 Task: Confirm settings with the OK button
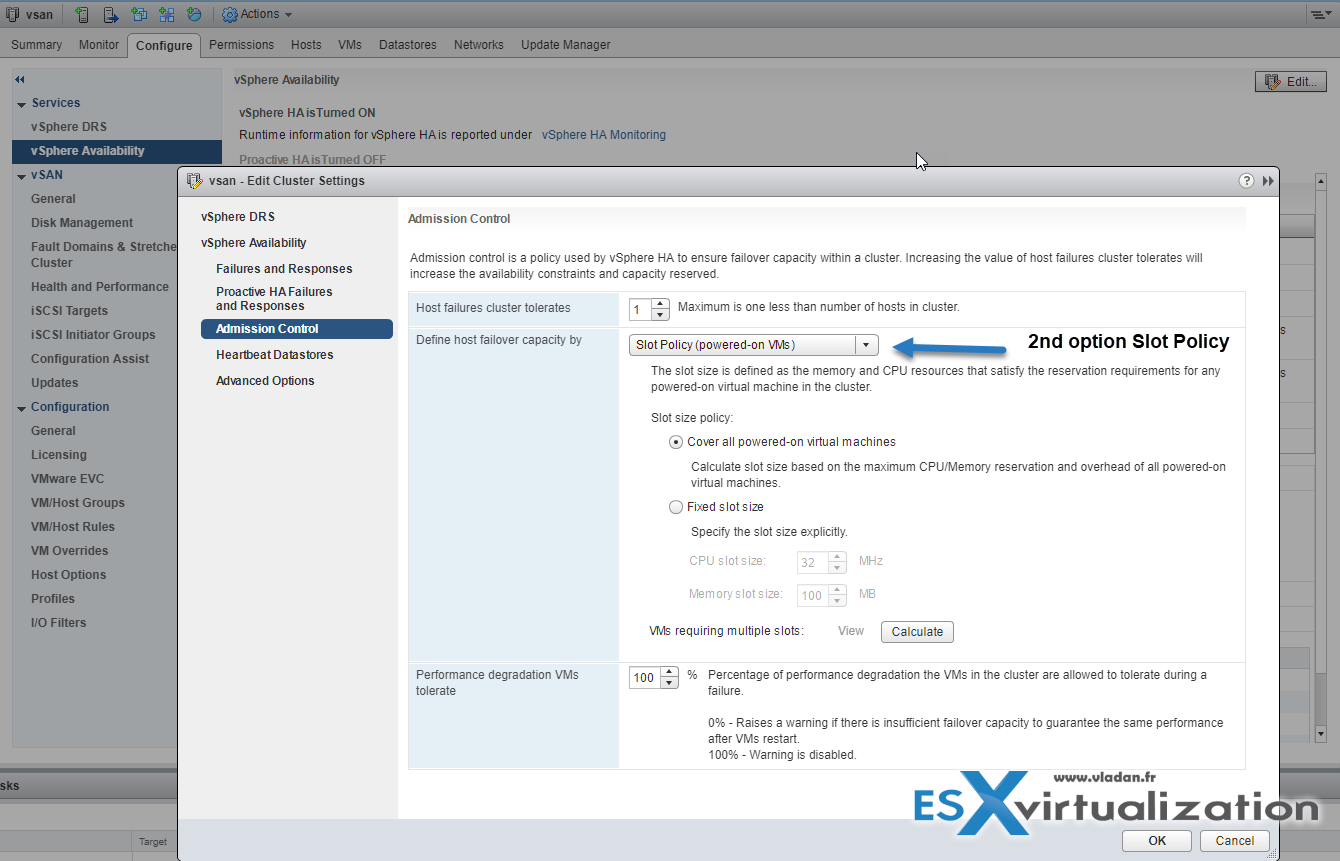tap(1157, 841)
